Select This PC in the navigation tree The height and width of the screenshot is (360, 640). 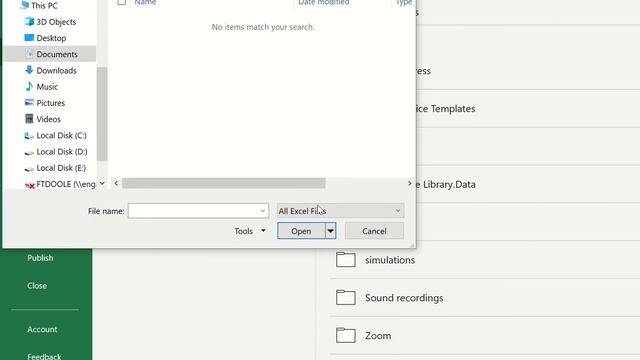tap(44, 5)
